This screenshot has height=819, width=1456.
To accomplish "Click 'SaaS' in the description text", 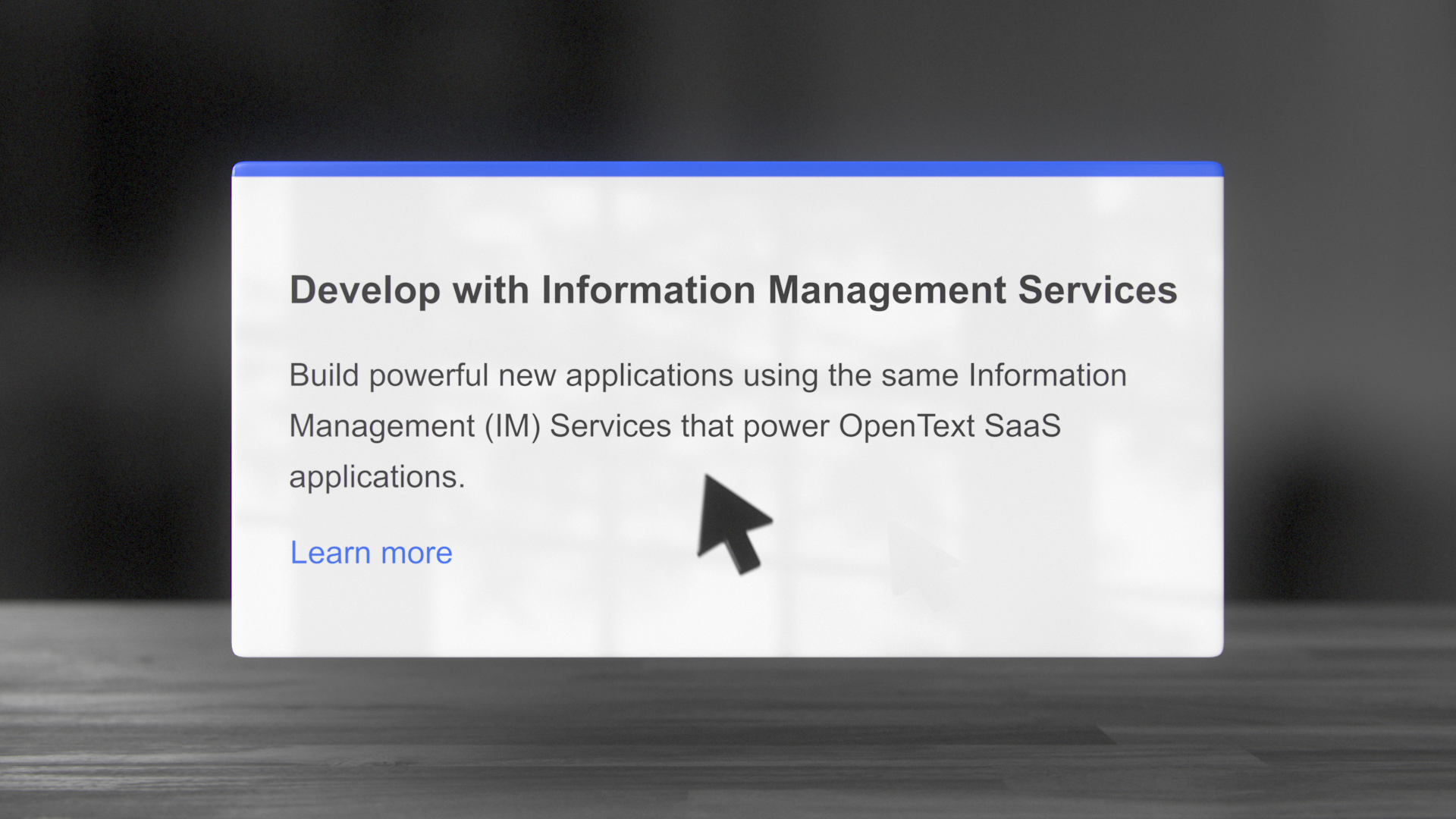I will [x=1022, y=426].
